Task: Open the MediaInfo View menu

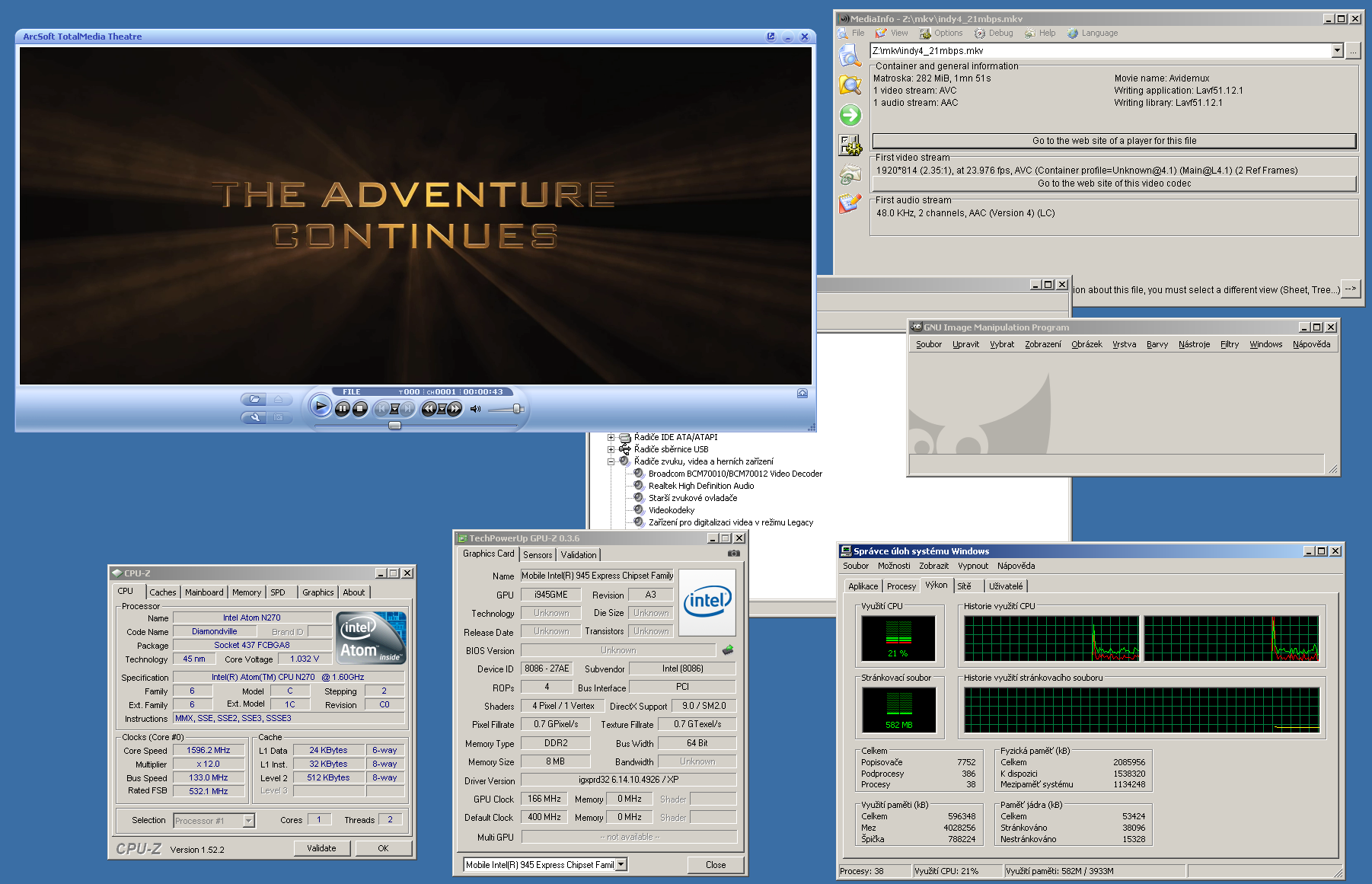Action: 892,33
